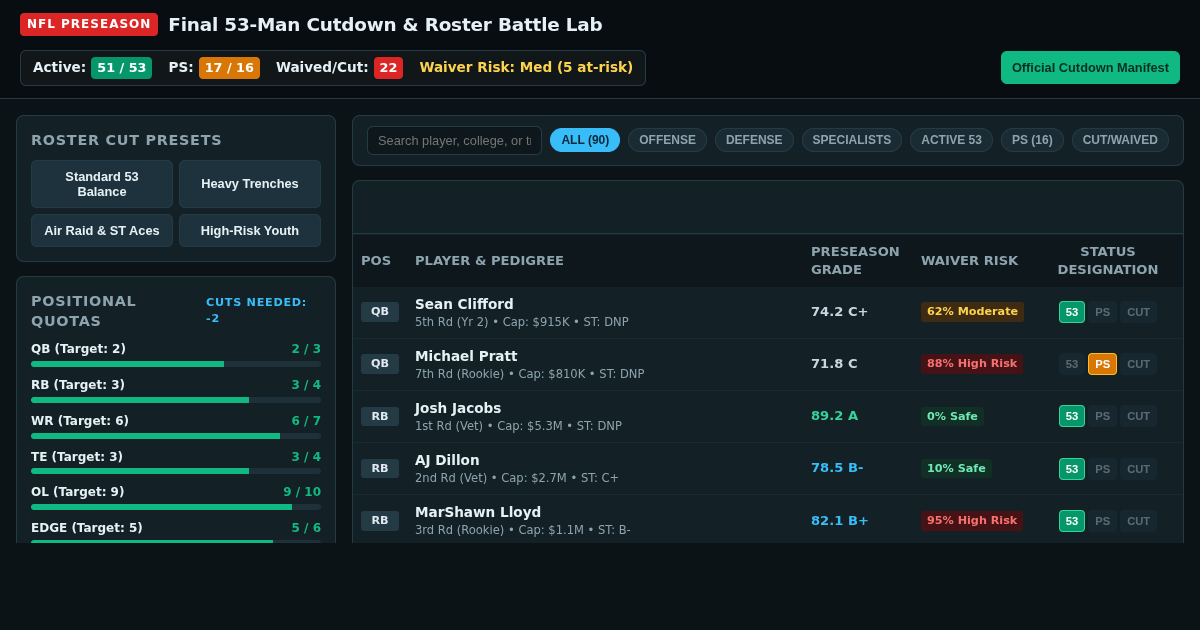Click the STATUS DESIGNATION column header
The width and height of the screenshot is (1200, 630).
[x=1108, y=261]
